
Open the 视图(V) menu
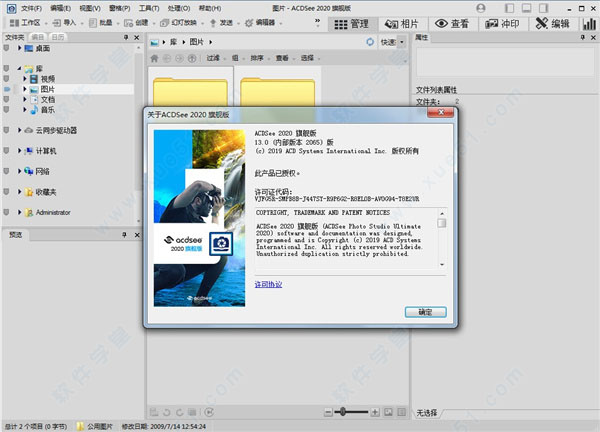[x=90, y=8]
